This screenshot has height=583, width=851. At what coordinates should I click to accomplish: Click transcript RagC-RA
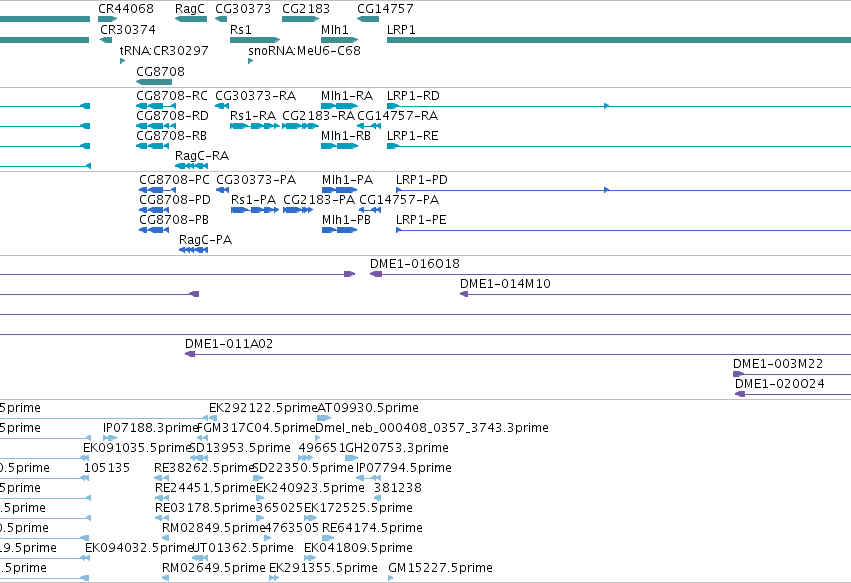202,156
